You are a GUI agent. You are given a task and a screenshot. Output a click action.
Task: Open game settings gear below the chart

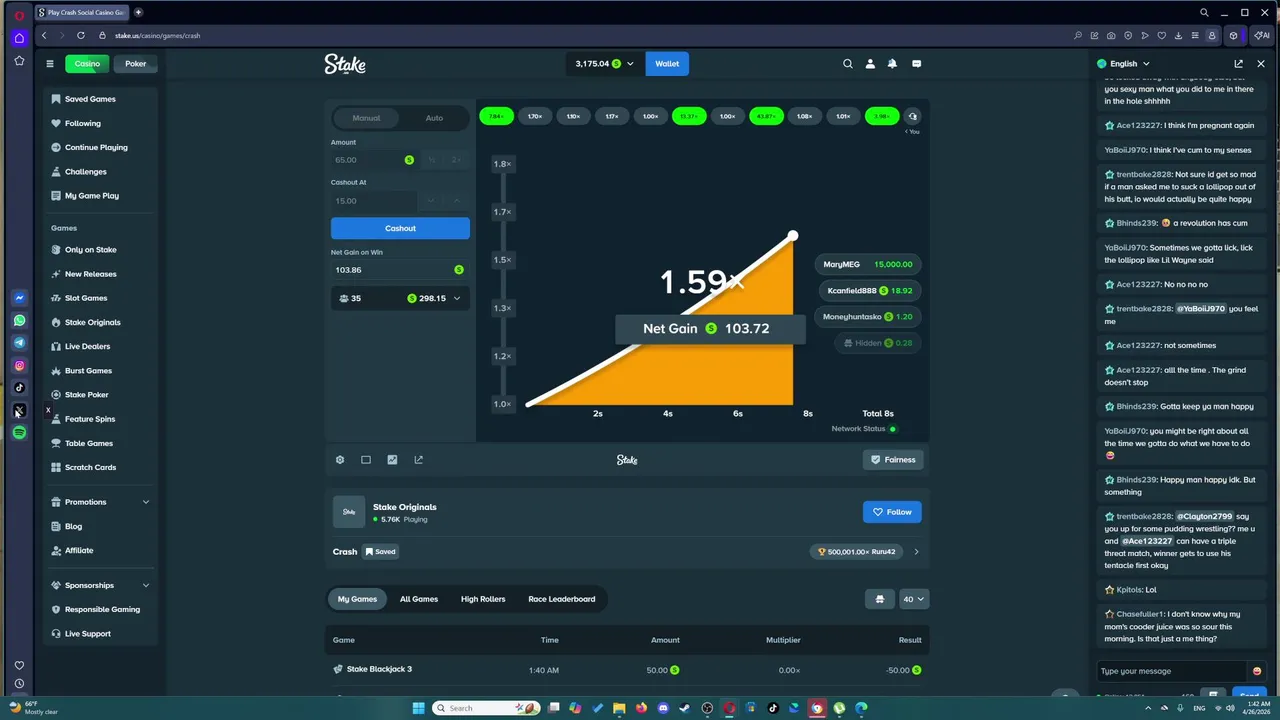pyautogui.click(x=340, y=460)
